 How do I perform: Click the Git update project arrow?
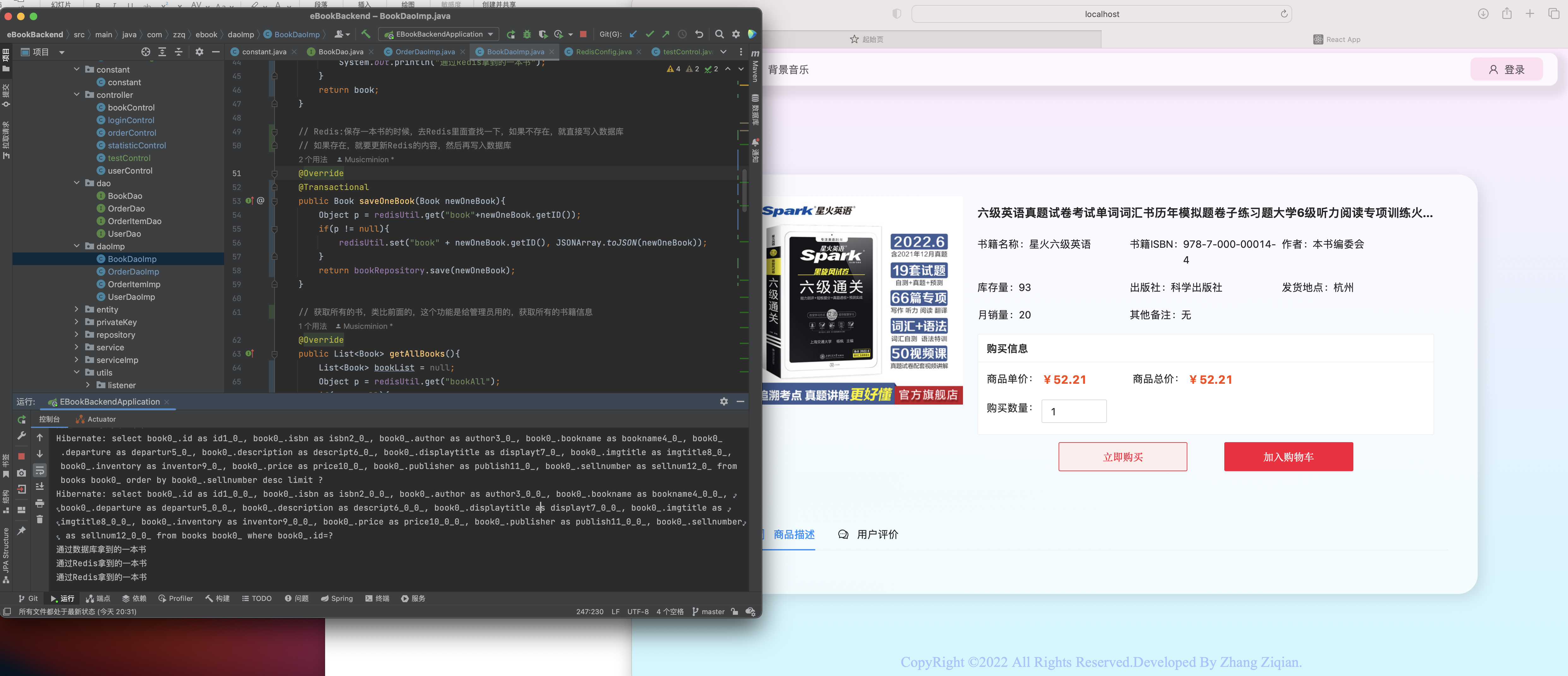[634, 34]
